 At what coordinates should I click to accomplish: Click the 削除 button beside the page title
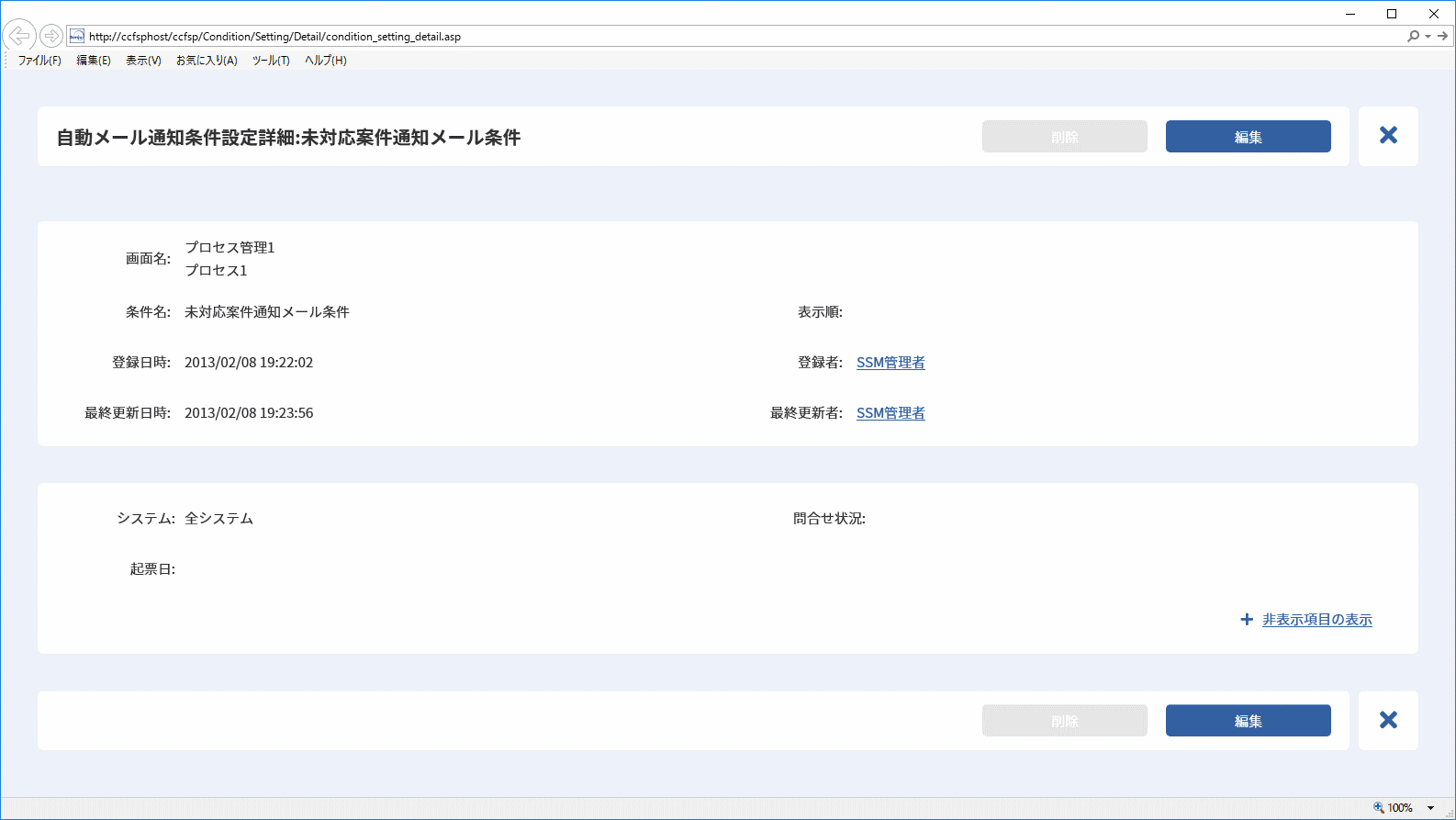[x=1065, y=136]
